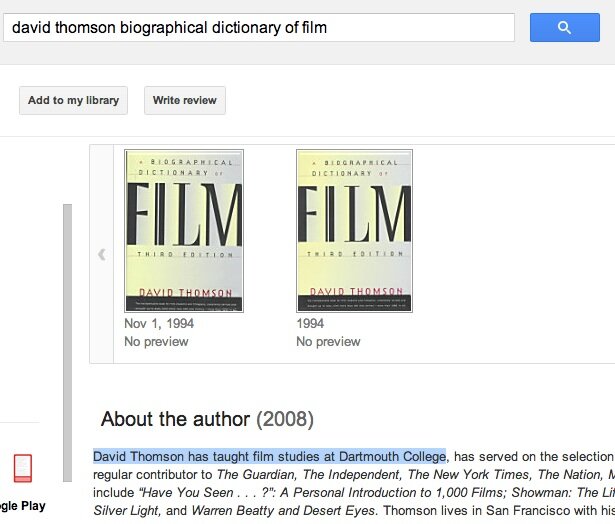Open the Nov 1, 1994 edition cover
Image resolution: width=615 pixels, height=524 pixels.
pos(184,230)
